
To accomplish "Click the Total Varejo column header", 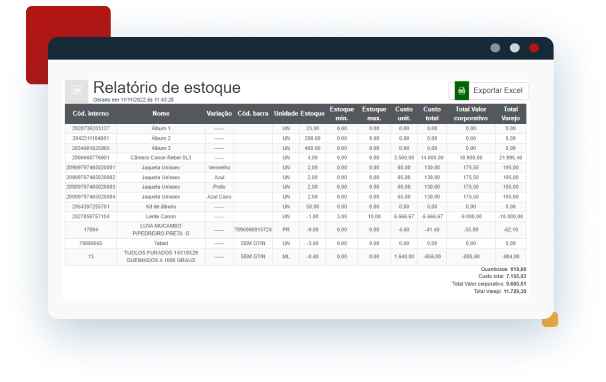I will 511,114.
